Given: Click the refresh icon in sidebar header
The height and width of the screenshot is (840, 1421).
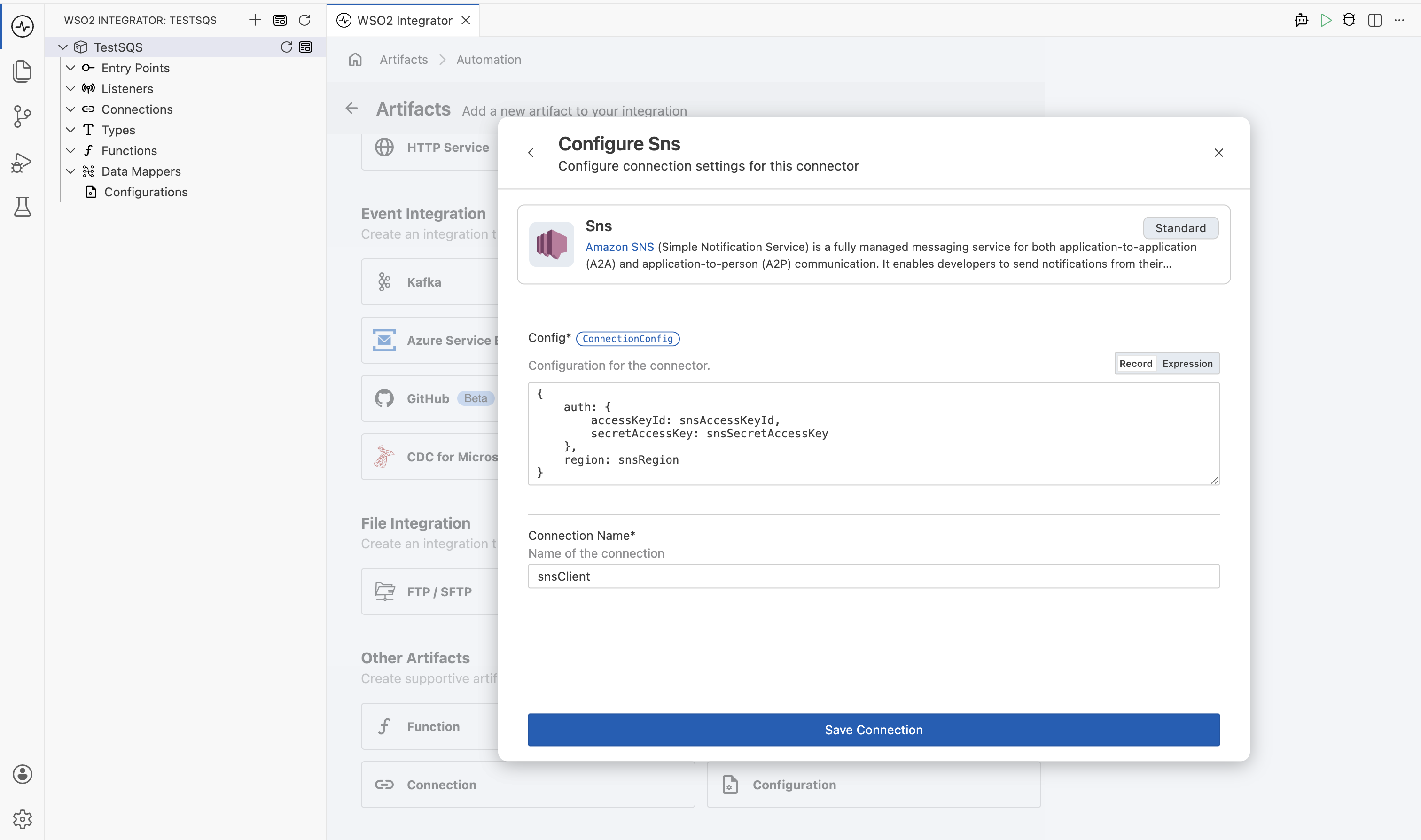Looking at the screenshot, I should click(304, 20).
